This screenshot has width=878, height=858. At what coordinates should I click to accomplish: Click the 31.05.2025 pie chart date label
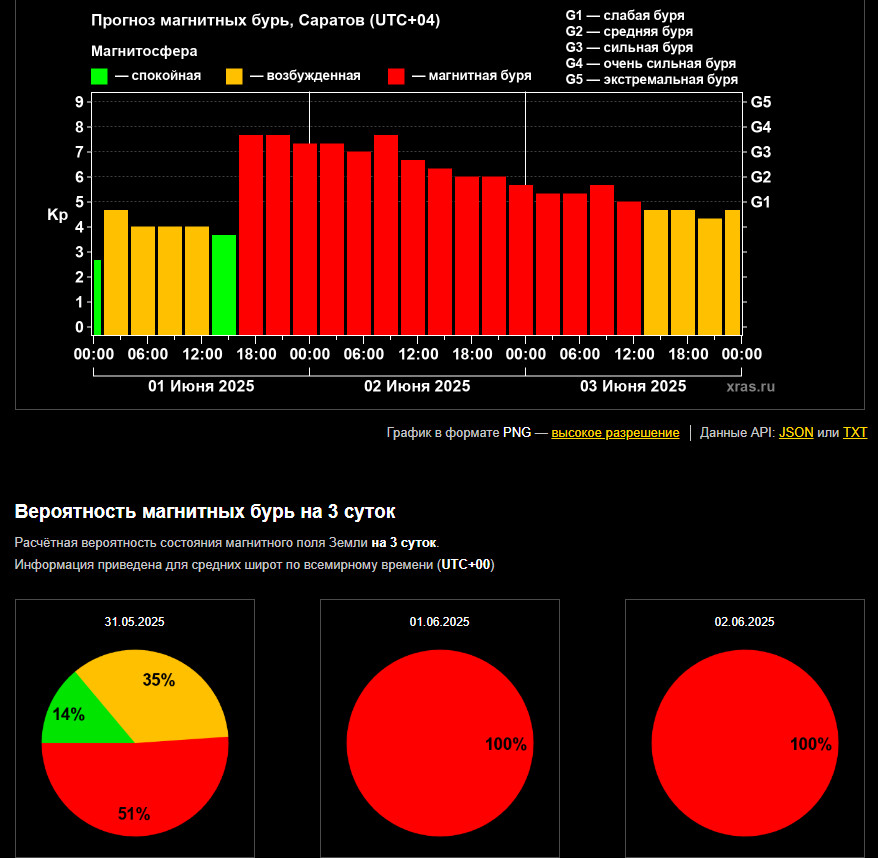tap(134, 621)
